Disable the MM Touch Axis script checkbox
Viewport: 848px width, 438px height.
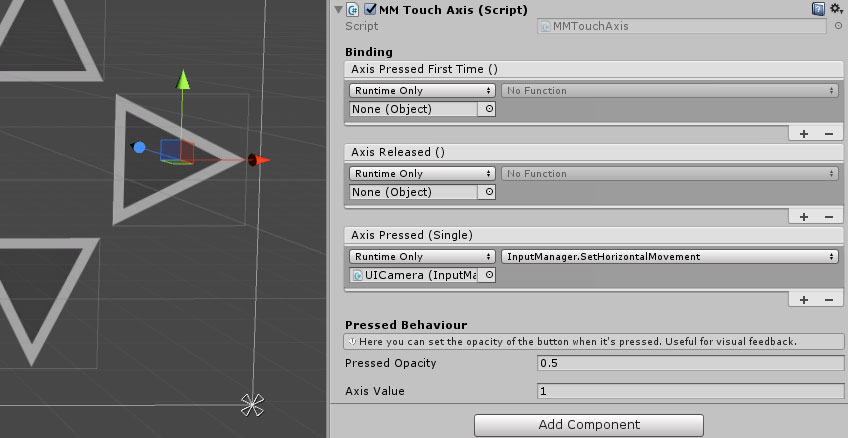pyautogui.click(x=371, y=9)
